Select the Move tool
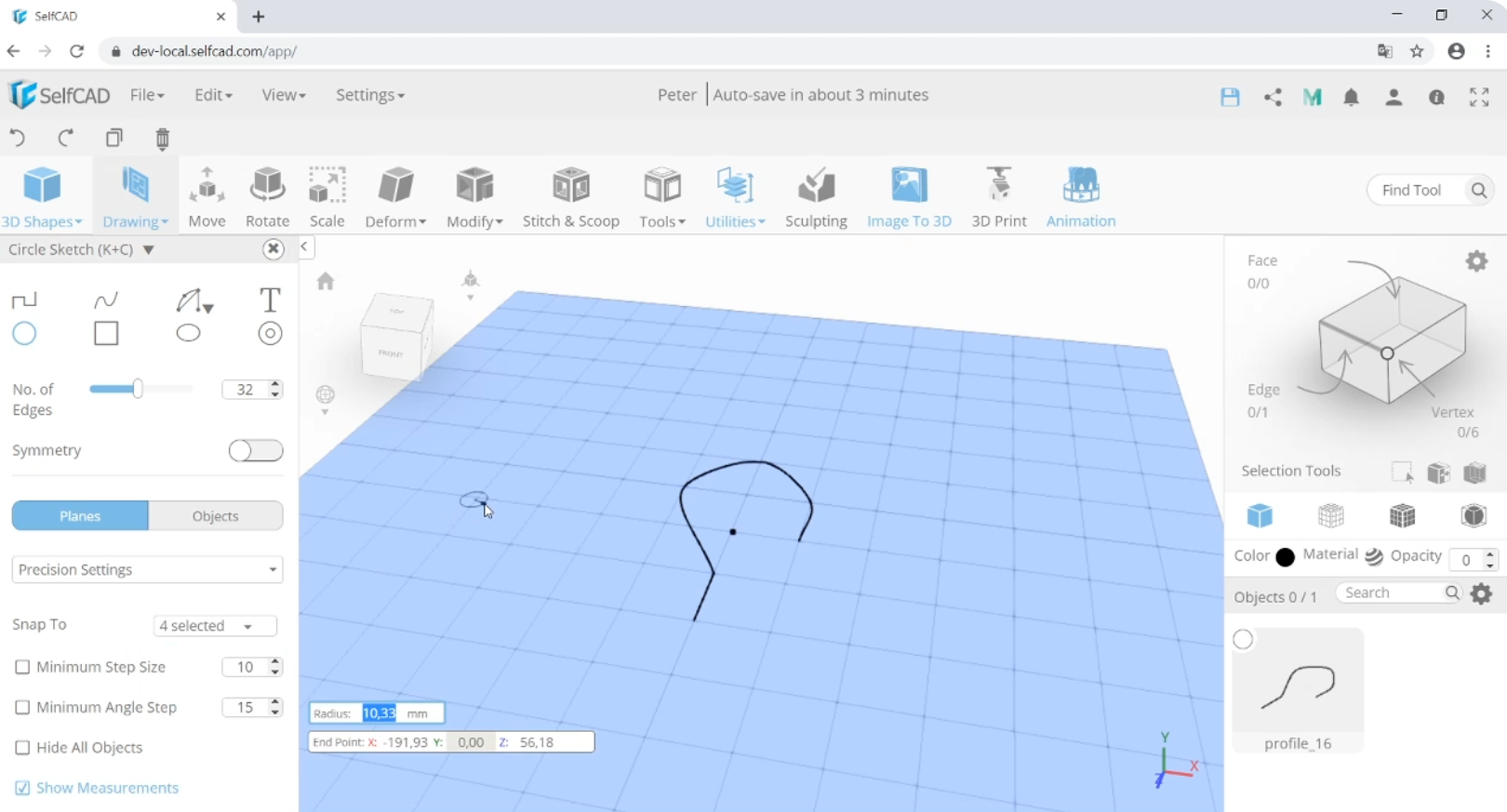 click(207, 196)
